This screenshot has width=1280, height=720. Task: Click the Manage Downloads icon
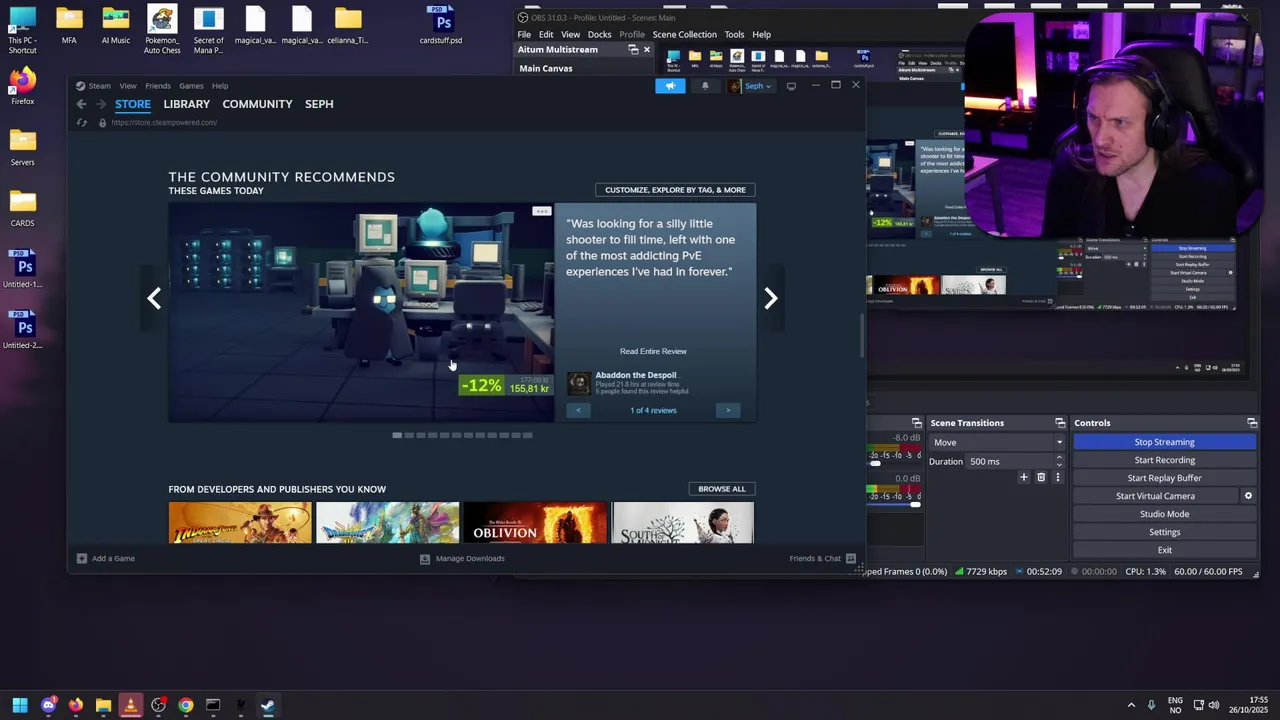point(425,558)
